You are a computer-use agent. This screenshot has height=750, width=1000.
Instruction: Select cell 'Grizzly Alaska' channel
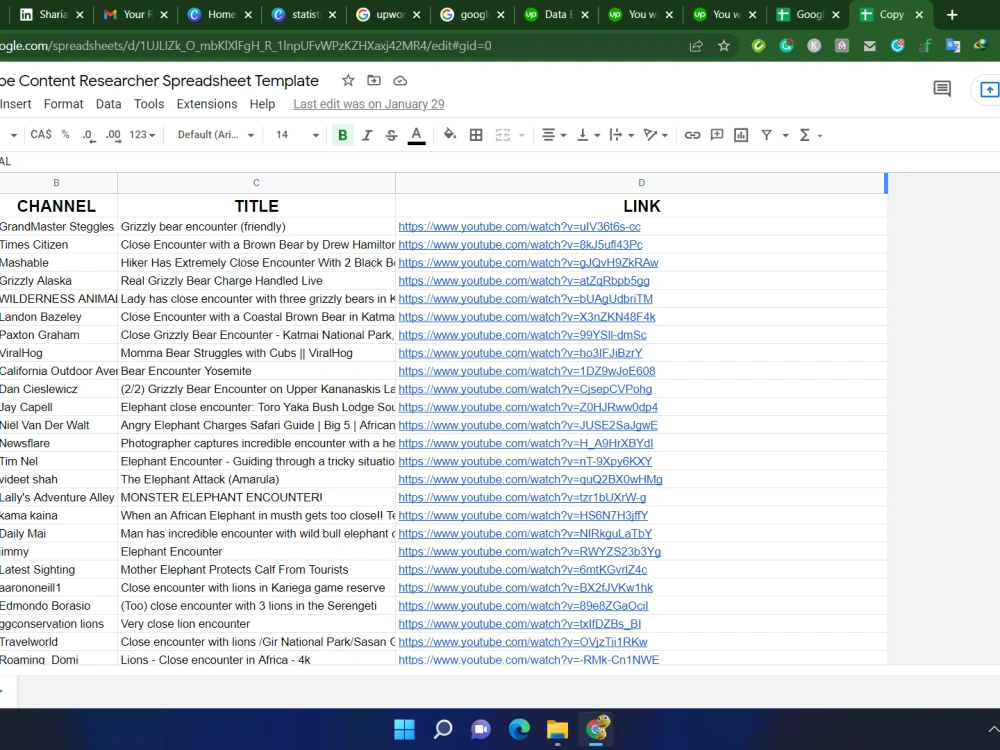point(58,281)
